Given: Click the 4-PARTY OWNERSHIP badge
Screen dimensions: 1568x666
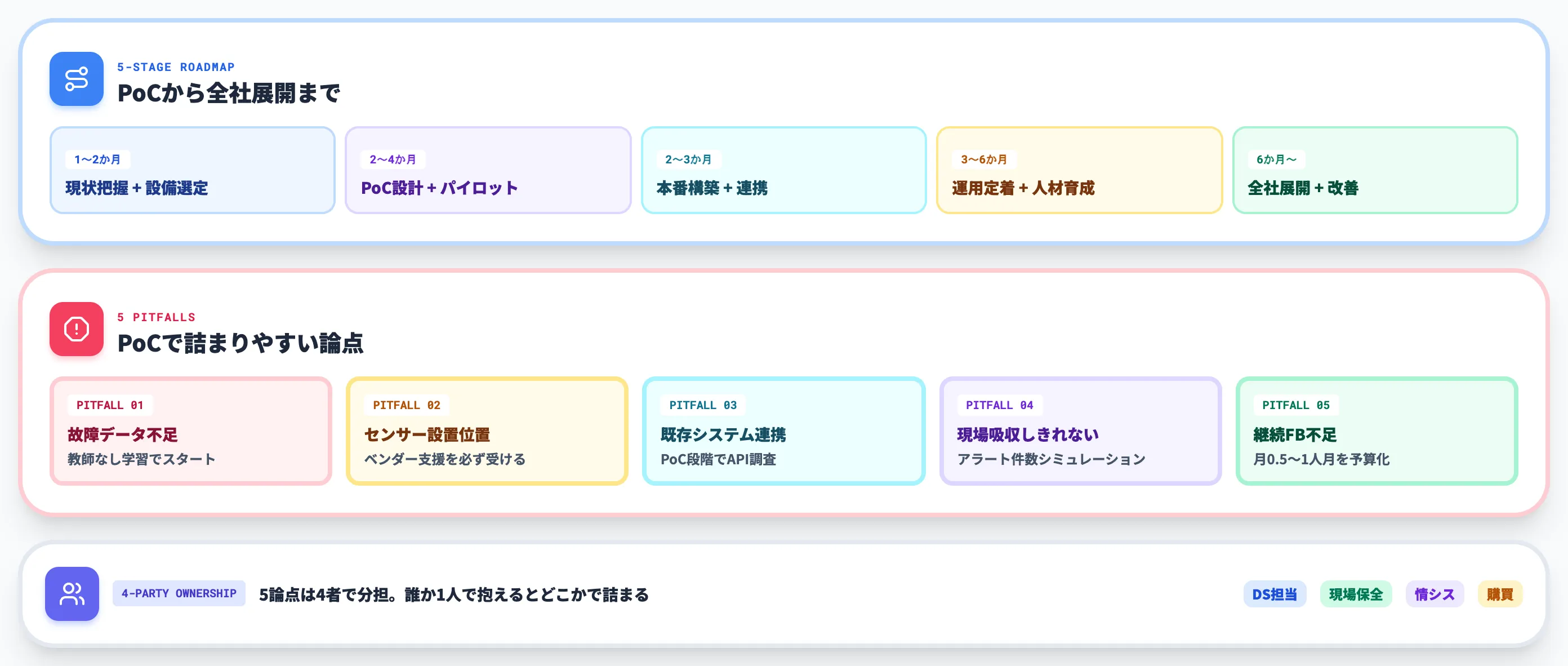Looking at the screenshot, I should 179,593.
